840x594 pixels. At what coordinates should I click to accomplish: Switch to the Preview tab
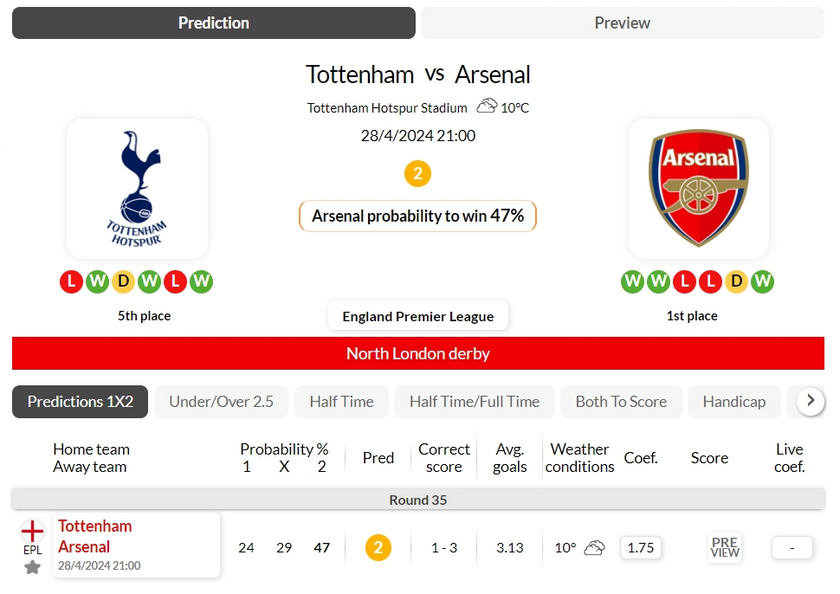pos(622,23)
